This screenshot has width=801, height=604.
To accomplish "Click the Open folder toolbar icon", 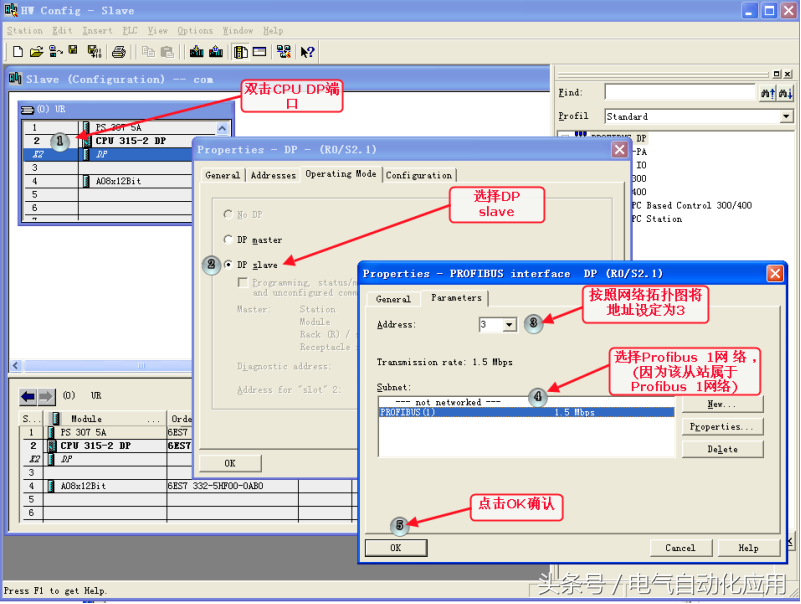I will click(x=36, y=52).
